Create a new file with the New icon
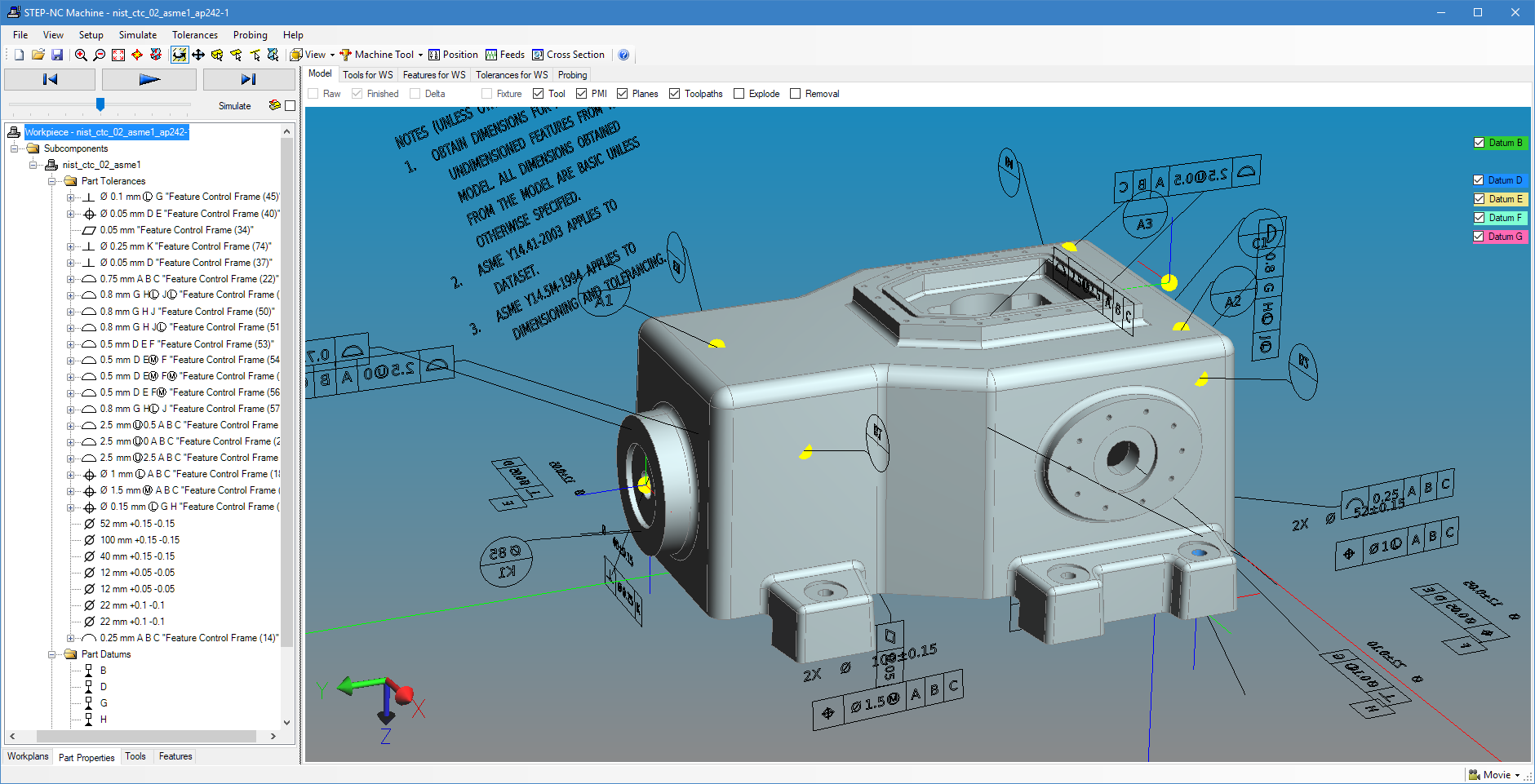This screenshot has height=784, width=1535. click(20, 55)
